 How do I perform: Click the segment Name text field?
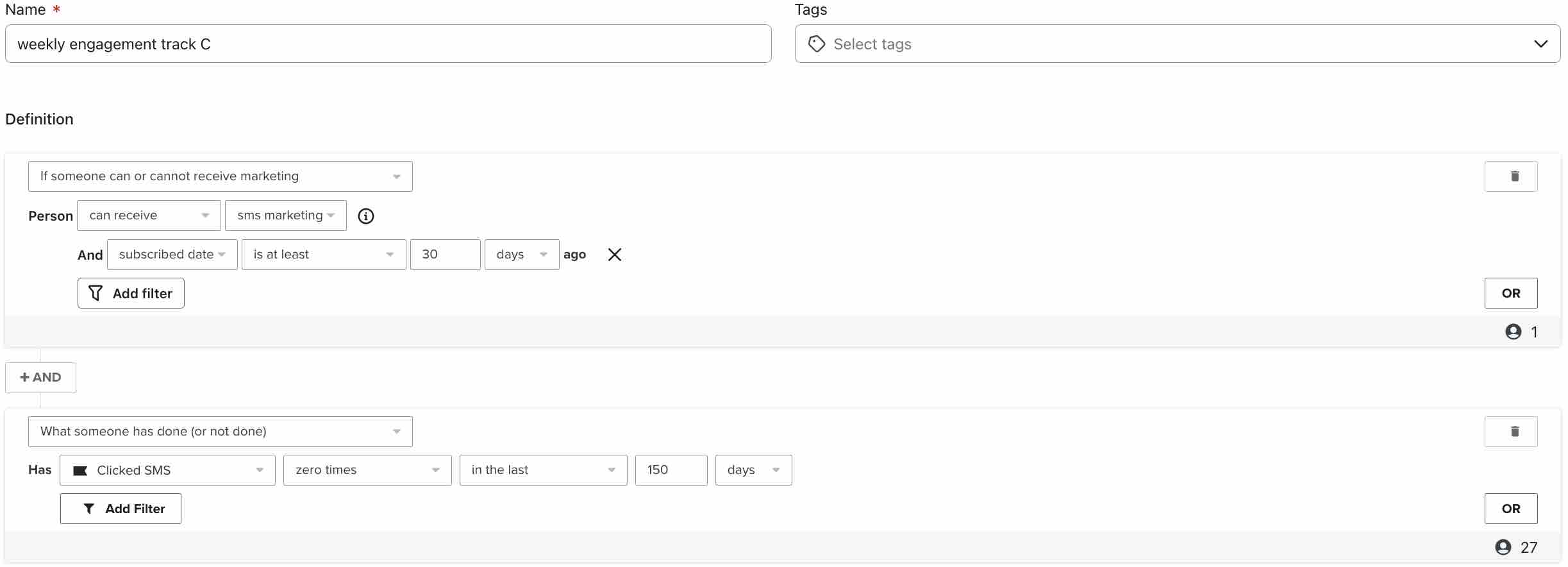(388, 44)
